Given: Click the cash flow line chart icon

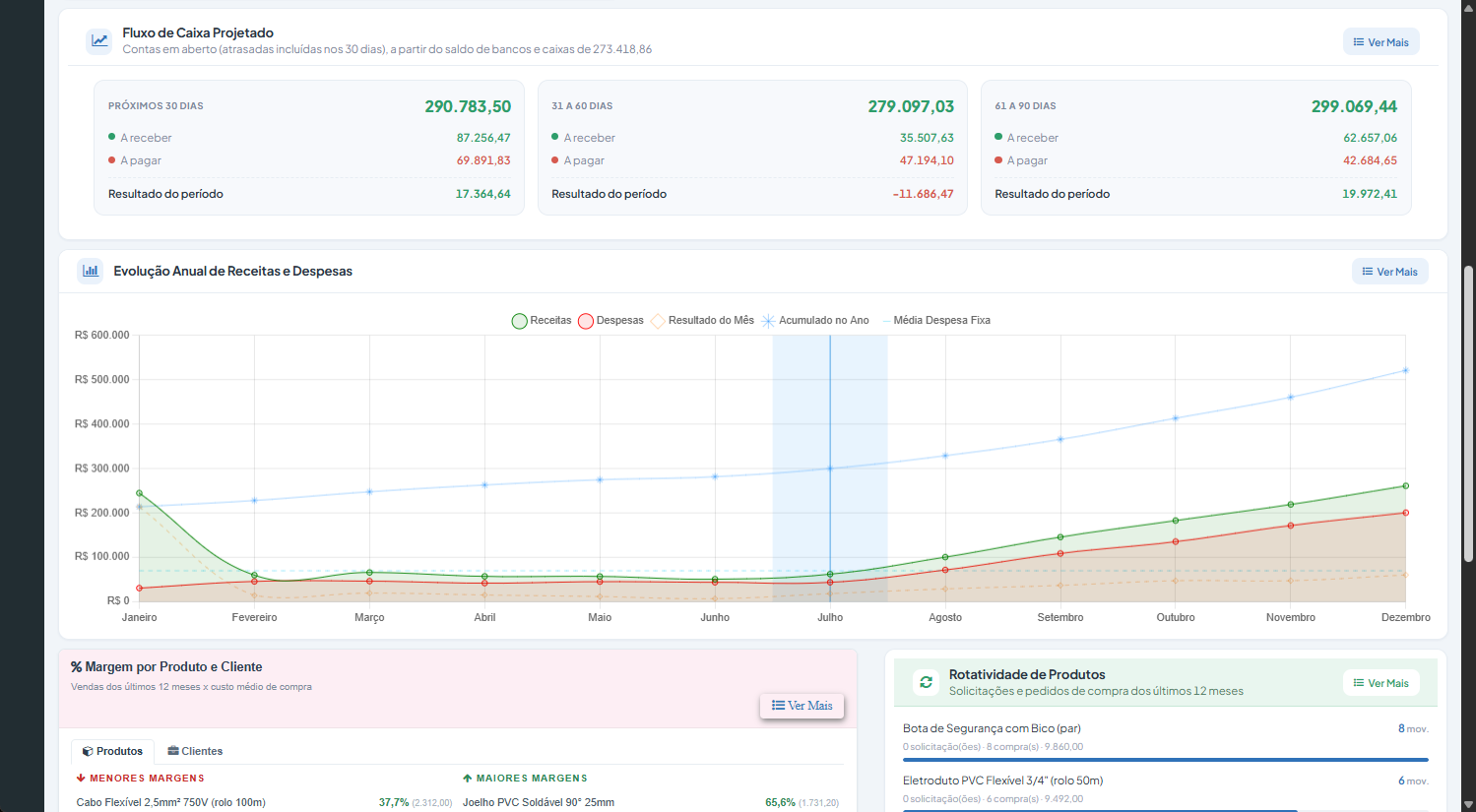Looking at the screenshot, I should (99, 40).
